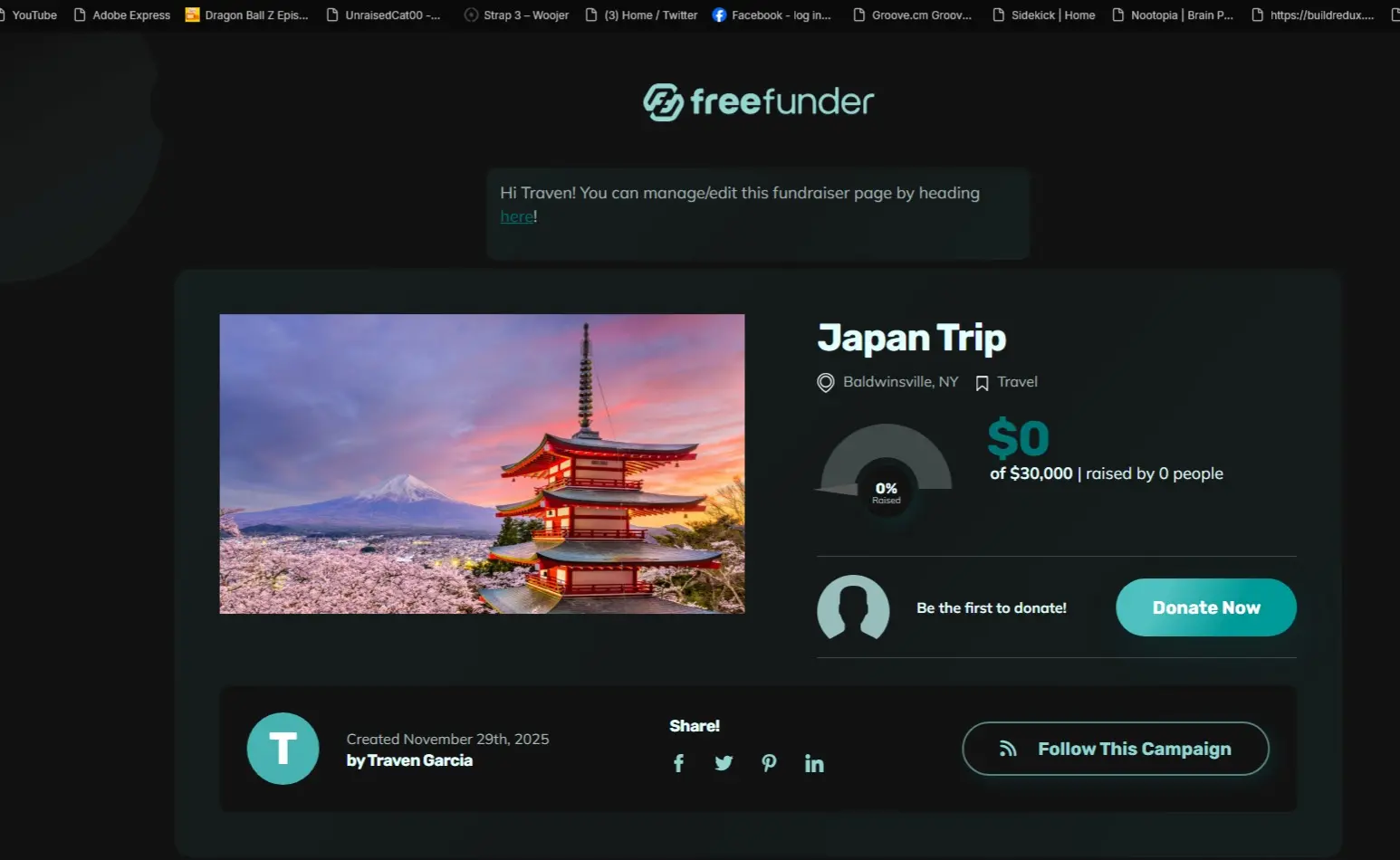Click Follow This Campaign button

tap(1115, 749)
